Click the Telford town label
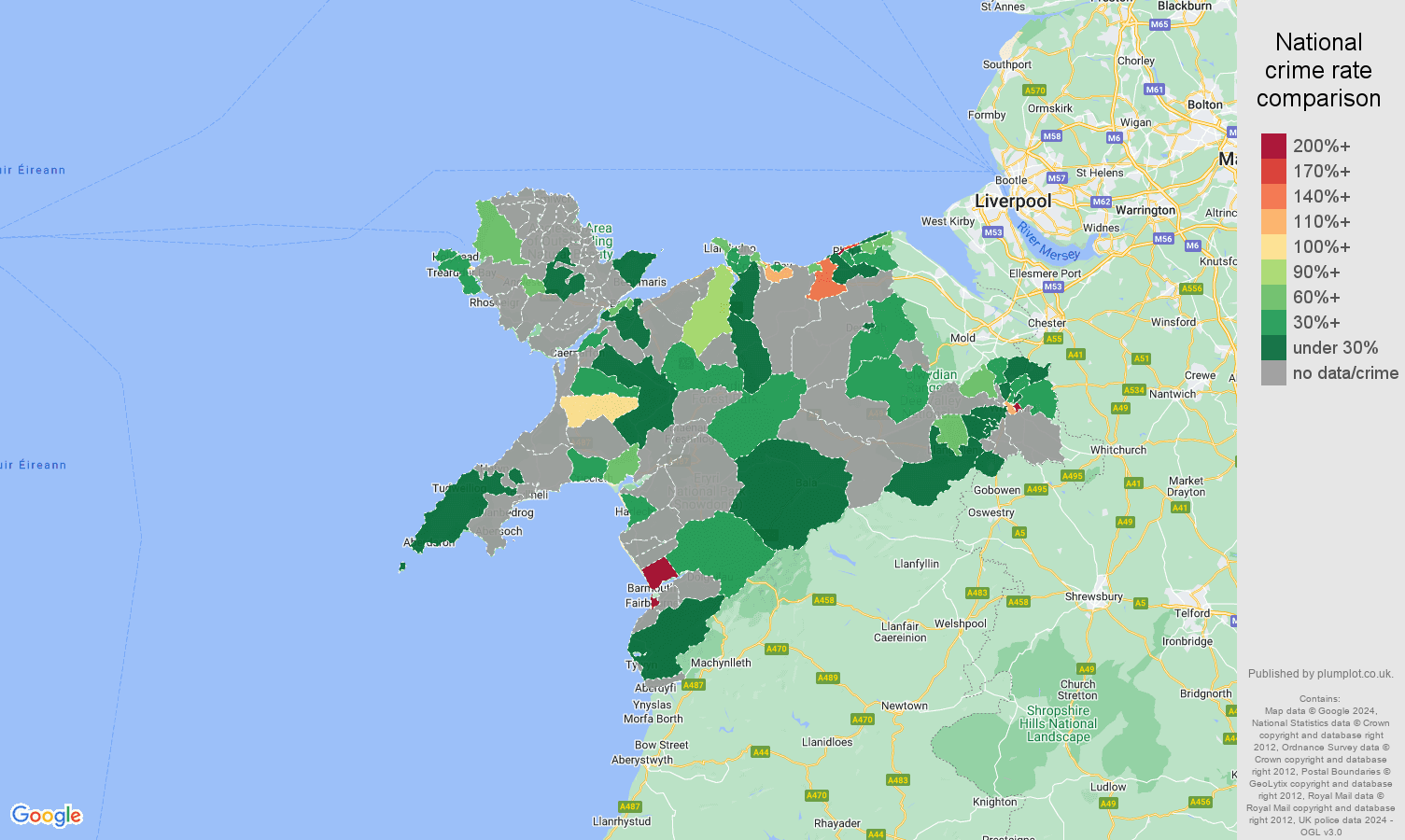This screenshot has height=840, width=1405. point(1192,613)
